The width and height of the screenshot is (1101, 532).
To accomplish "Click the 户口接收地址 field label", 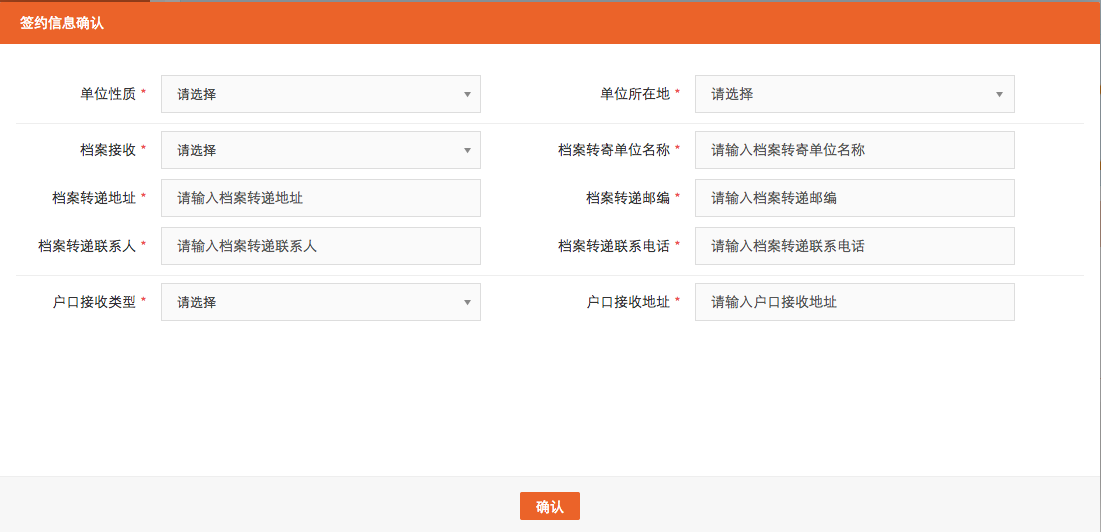I will point(627,302).
